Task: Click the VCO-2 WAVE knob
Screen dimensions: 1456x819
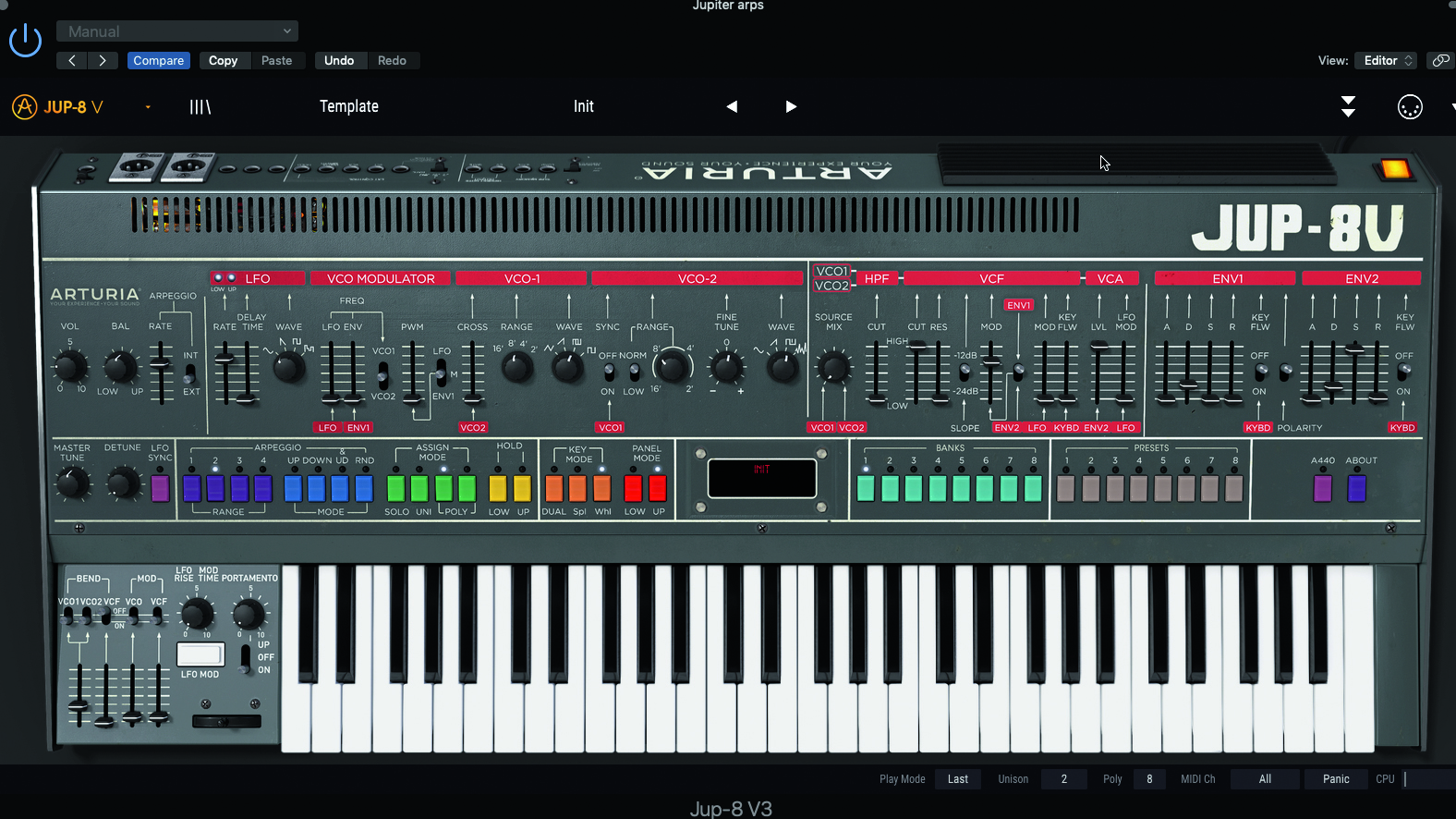Action: coord(783,367)
